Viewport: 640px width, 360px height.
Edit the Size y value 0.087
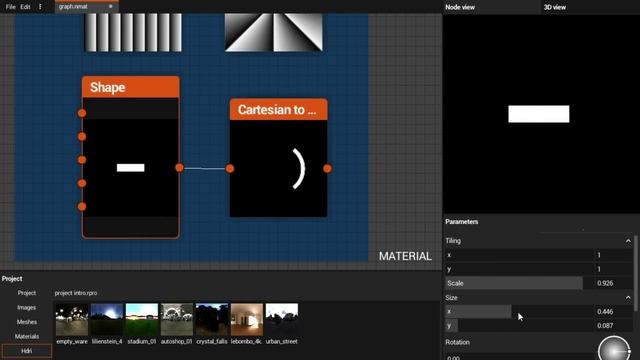click(x=613, y=325)
